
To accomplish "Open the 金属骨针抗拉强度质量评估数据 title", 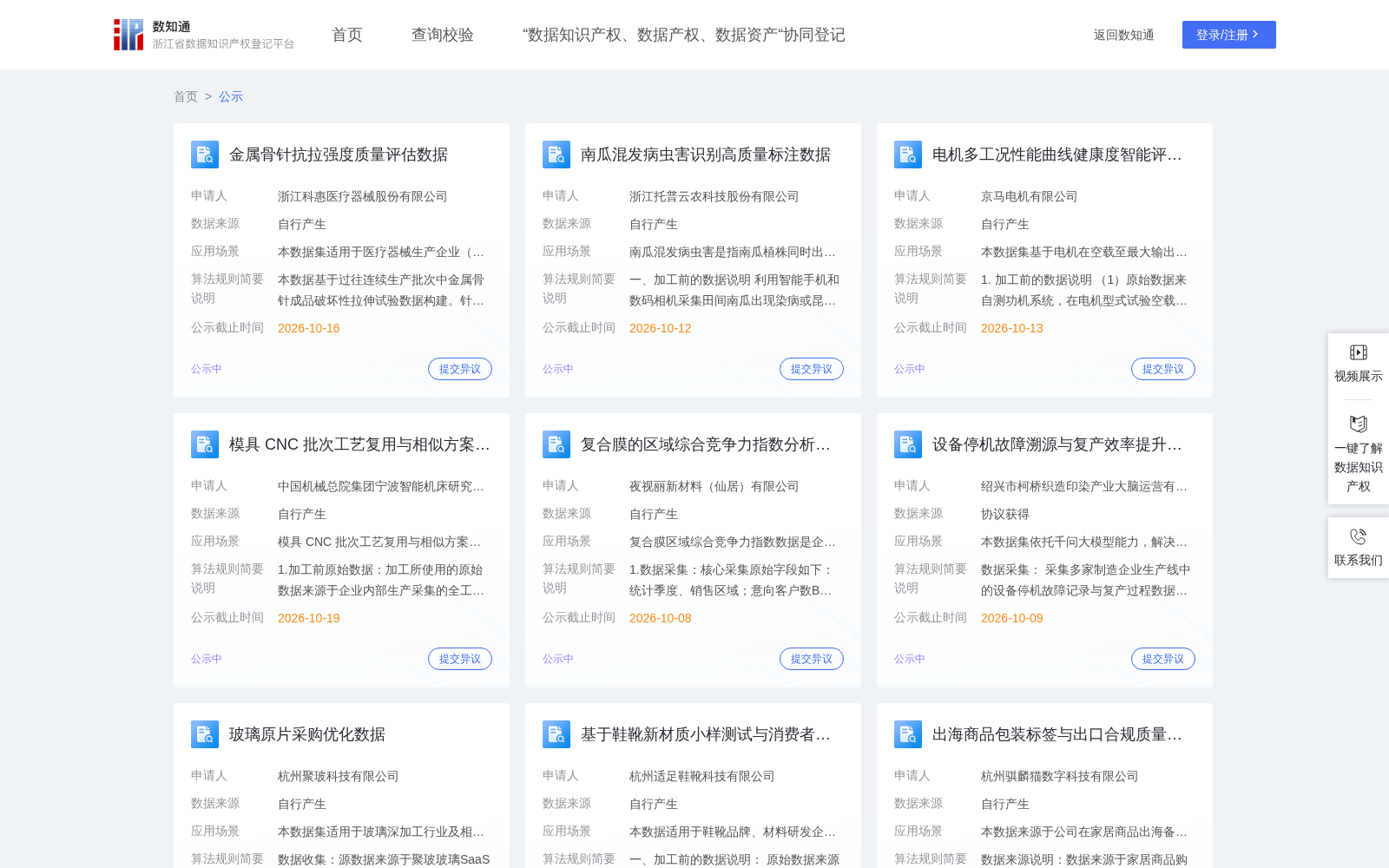I will (x=339, y=155).
